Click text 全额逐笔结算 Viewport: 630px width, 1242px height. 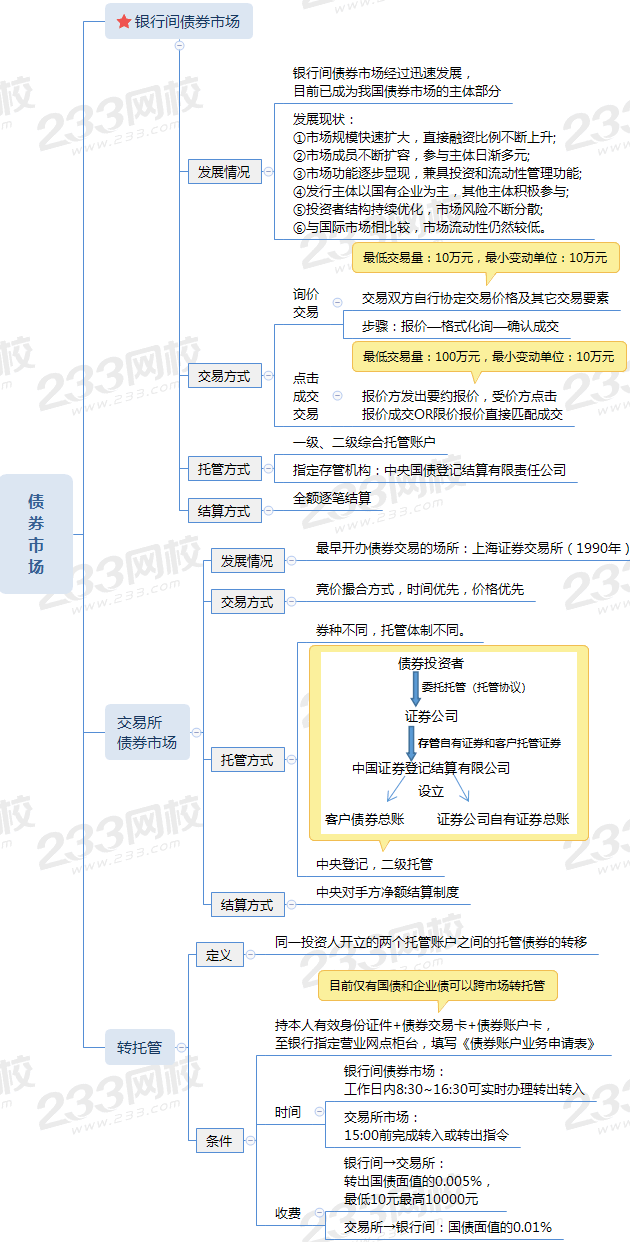click(331, 497)
